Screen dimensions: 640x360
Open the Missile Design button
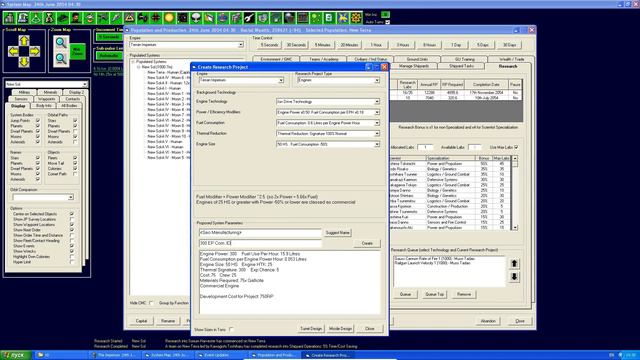pos(340,329)
